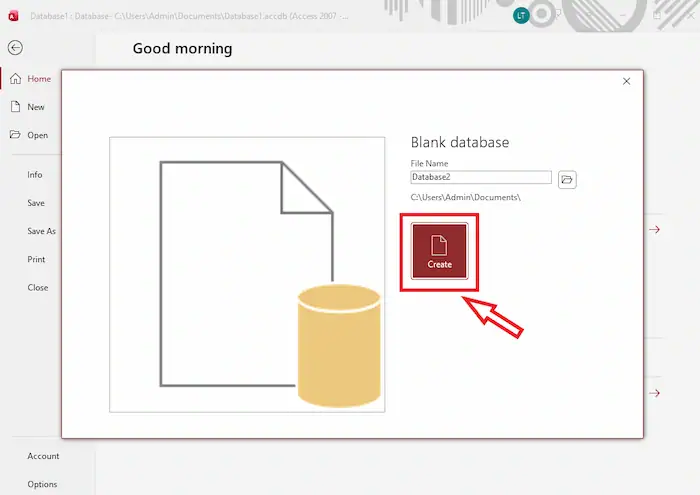Click the blank database preview image
The width and height of the screenshot is (700, 495).
point(247,274)
